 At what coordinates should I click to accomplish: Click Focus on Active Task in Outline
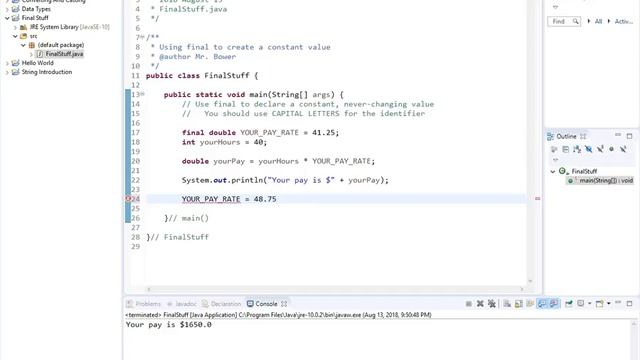point(554,149)
